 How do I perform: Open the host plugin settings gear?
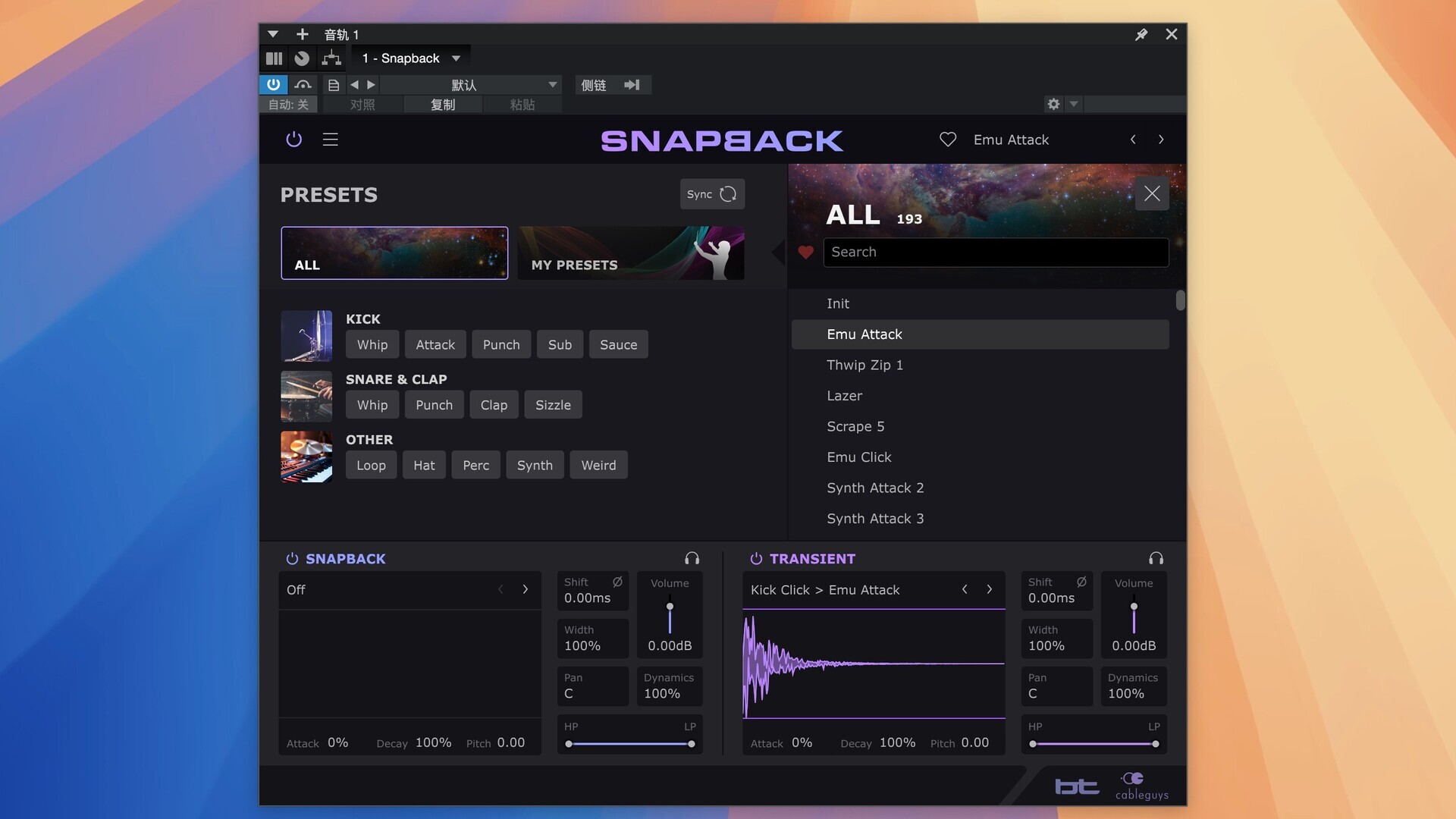[1053, 104]
